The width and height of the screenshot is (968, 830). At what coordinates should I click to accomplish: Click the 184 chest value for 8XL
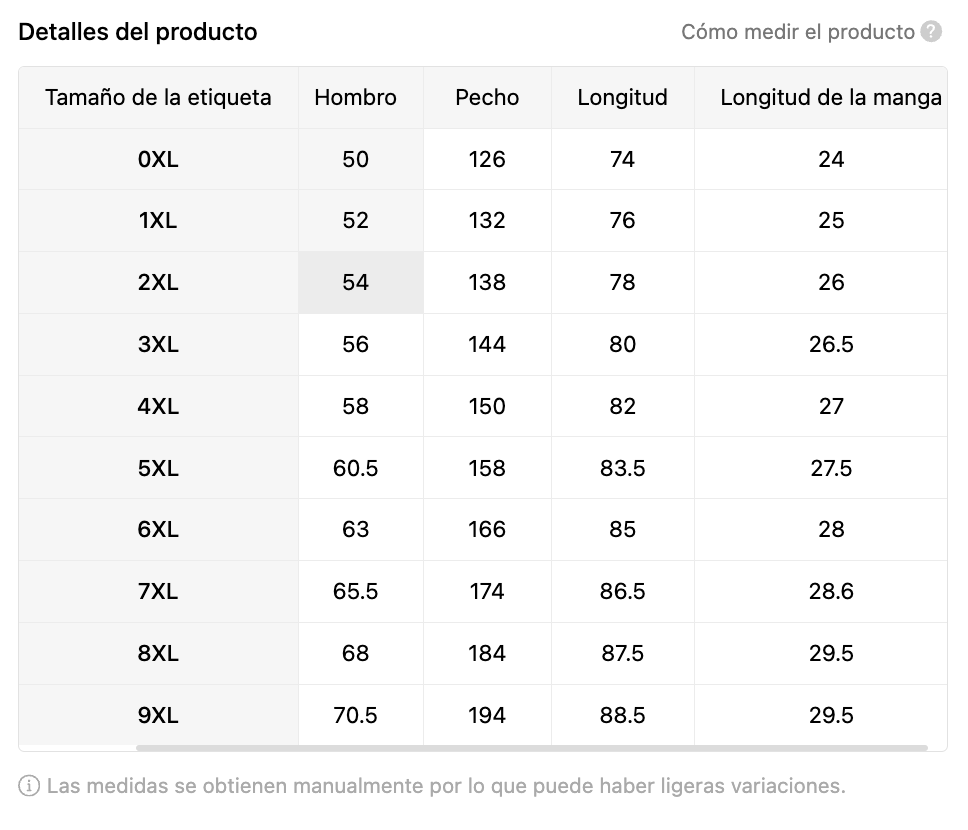pyautogui.click(x=487, y=654)
